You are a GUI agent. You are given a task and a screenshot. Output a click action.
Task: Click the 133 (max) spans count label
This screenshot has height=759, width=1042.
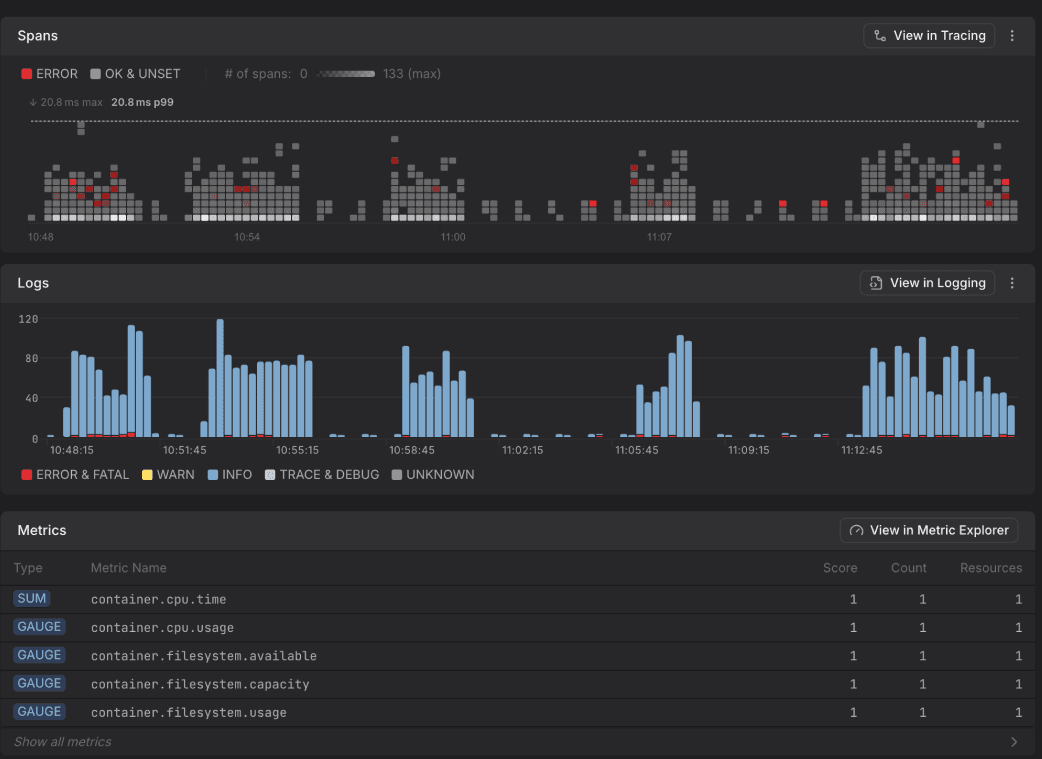411,74
